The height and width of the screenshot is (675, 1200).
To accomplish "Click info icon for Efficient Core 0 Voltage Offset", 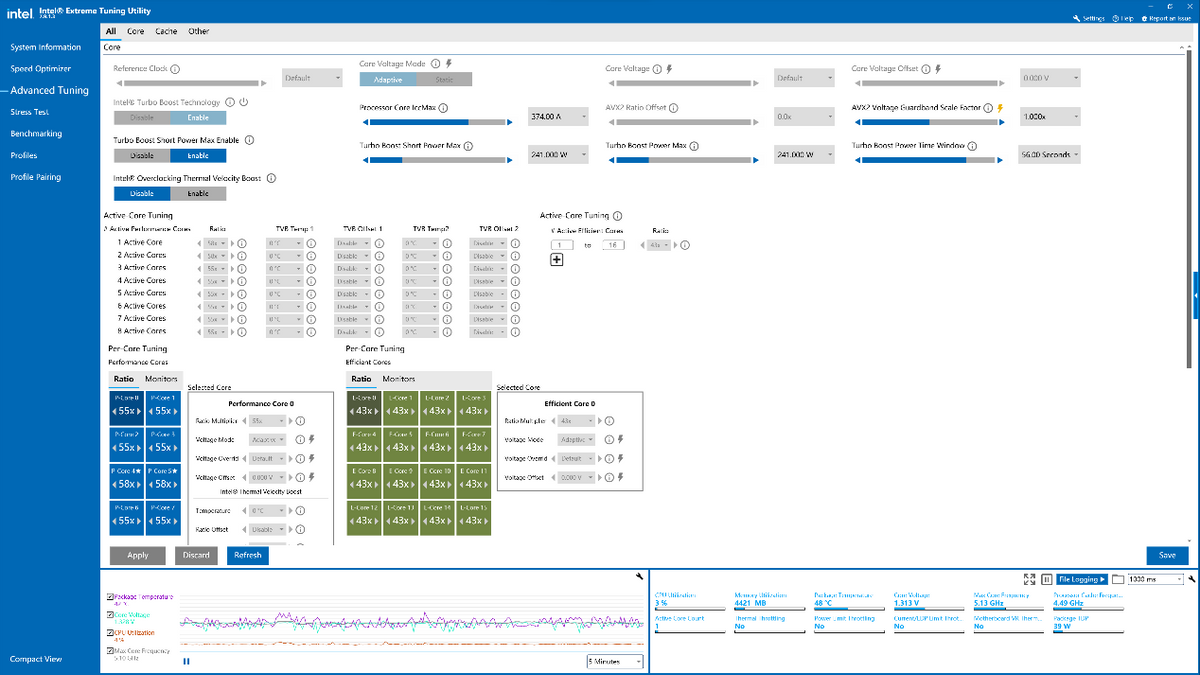I will click(x=607, y=478).
